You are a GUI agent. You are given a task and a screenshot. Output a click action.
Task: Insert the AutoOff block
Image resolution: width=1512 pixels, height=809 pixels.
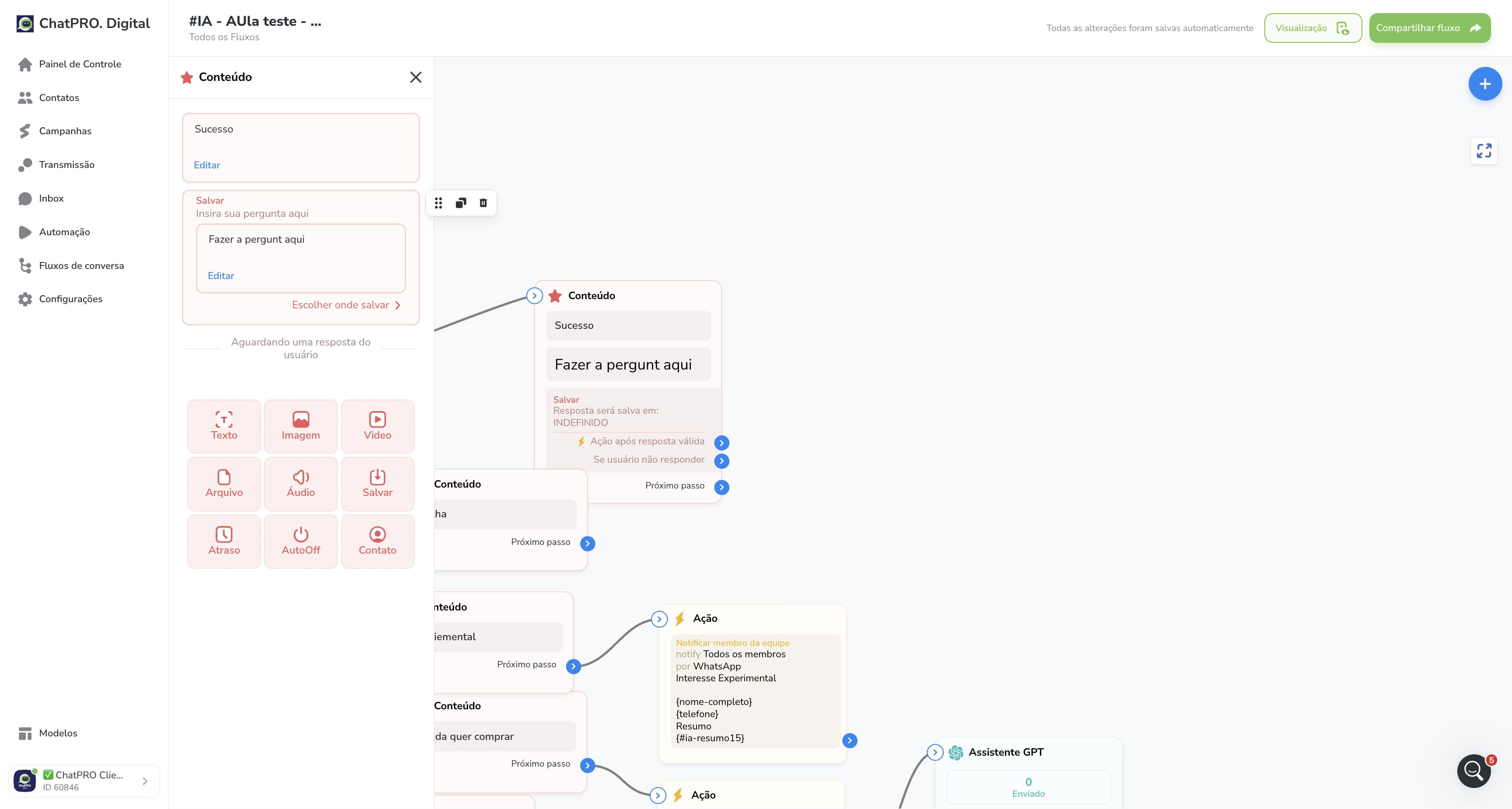(x=301, y=541)
